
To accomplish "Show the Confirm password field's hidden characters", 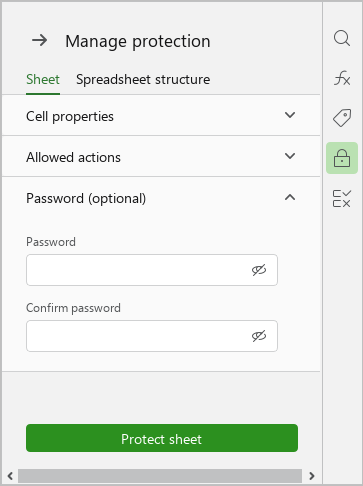I will (x=259, y=336).
